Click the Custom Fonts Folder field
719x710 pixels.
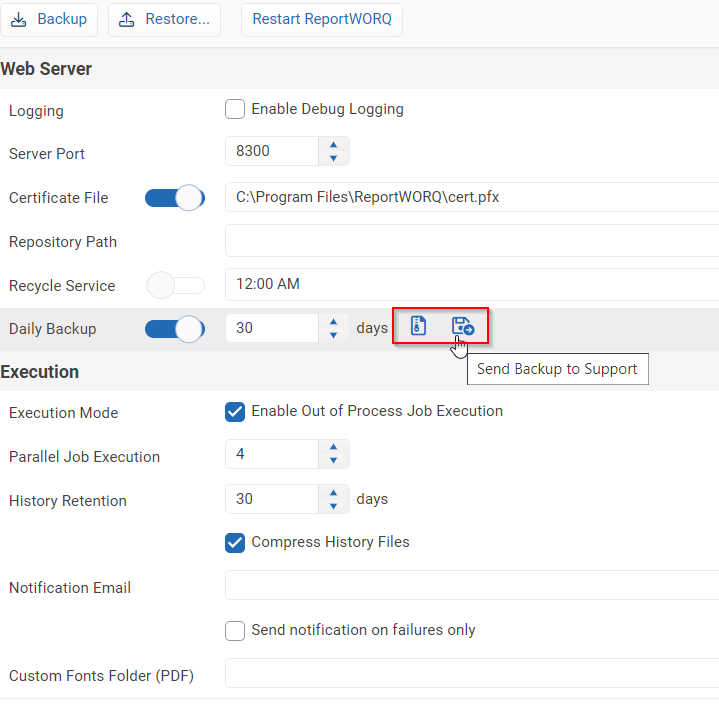pyautogui.click(x=472, y=674)
